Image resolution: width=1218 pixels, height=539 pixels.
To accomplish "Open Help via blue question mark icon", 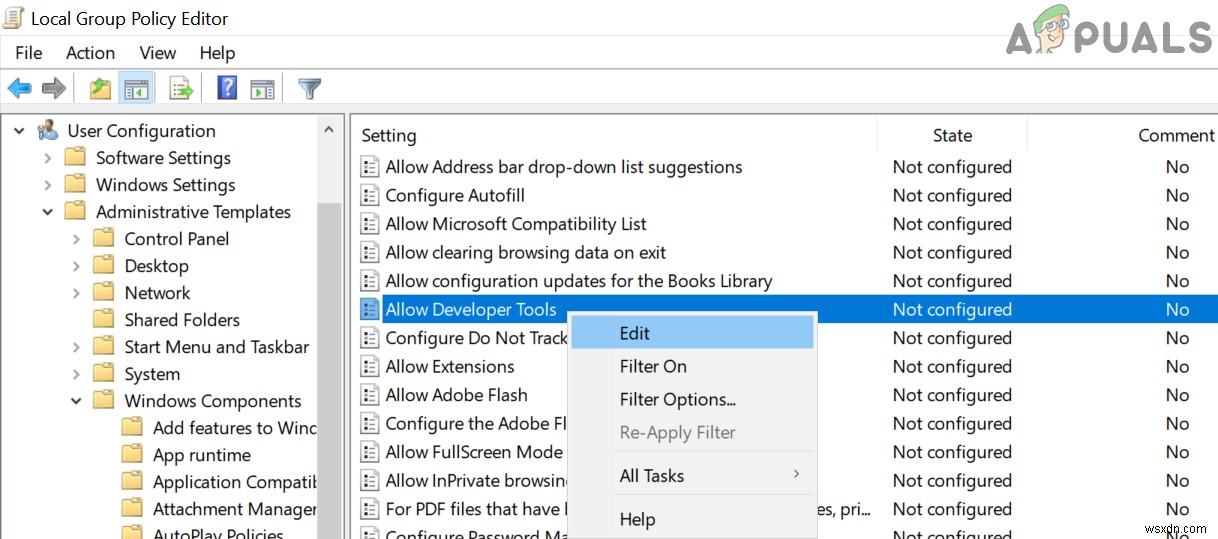I will tap(227, 89).
